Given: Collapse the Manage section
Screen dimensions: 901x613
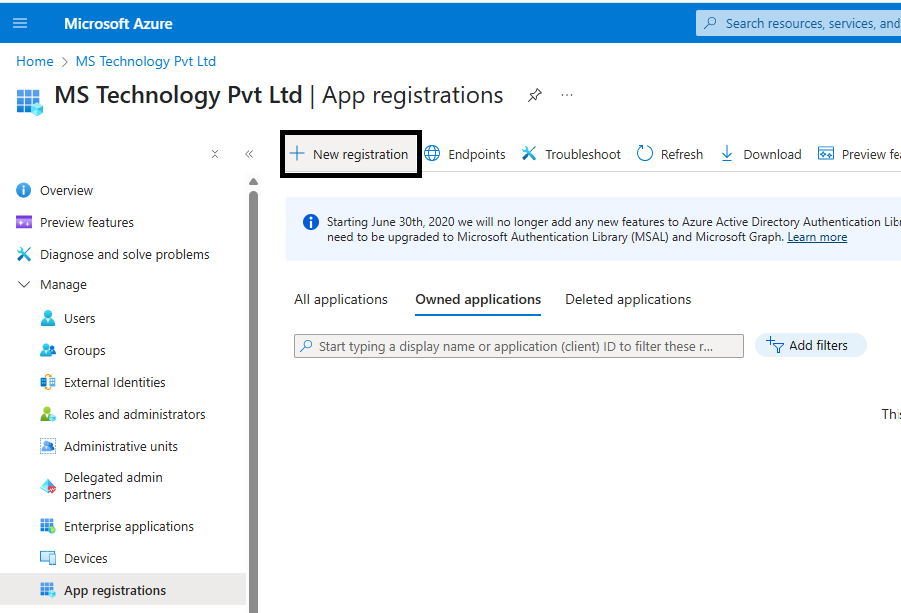Looking at the screenshot, I should [24, 284].
